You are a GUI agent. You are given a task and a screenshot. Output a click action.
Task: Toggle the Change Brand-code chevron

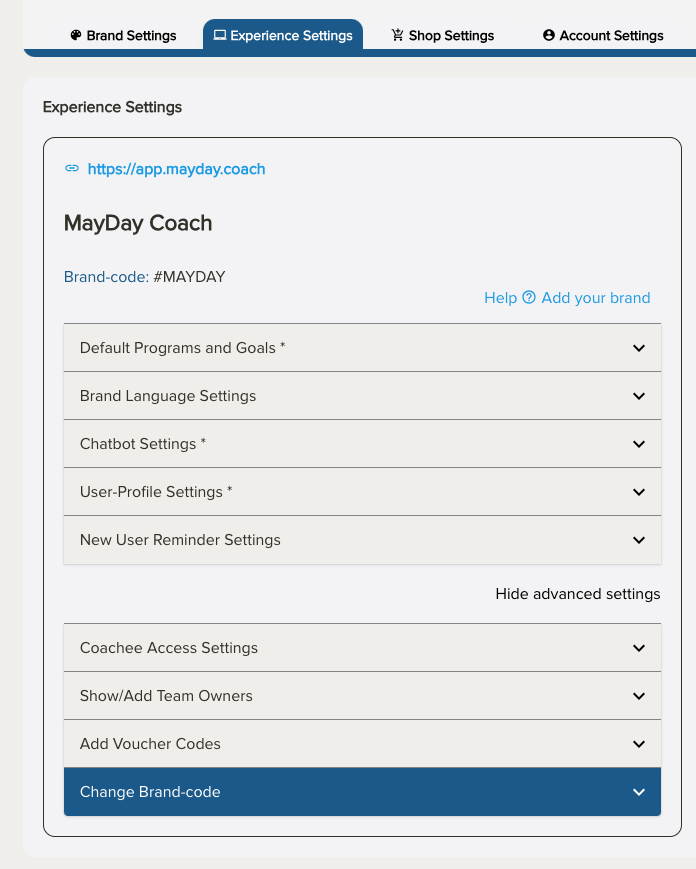click(639, 792)
